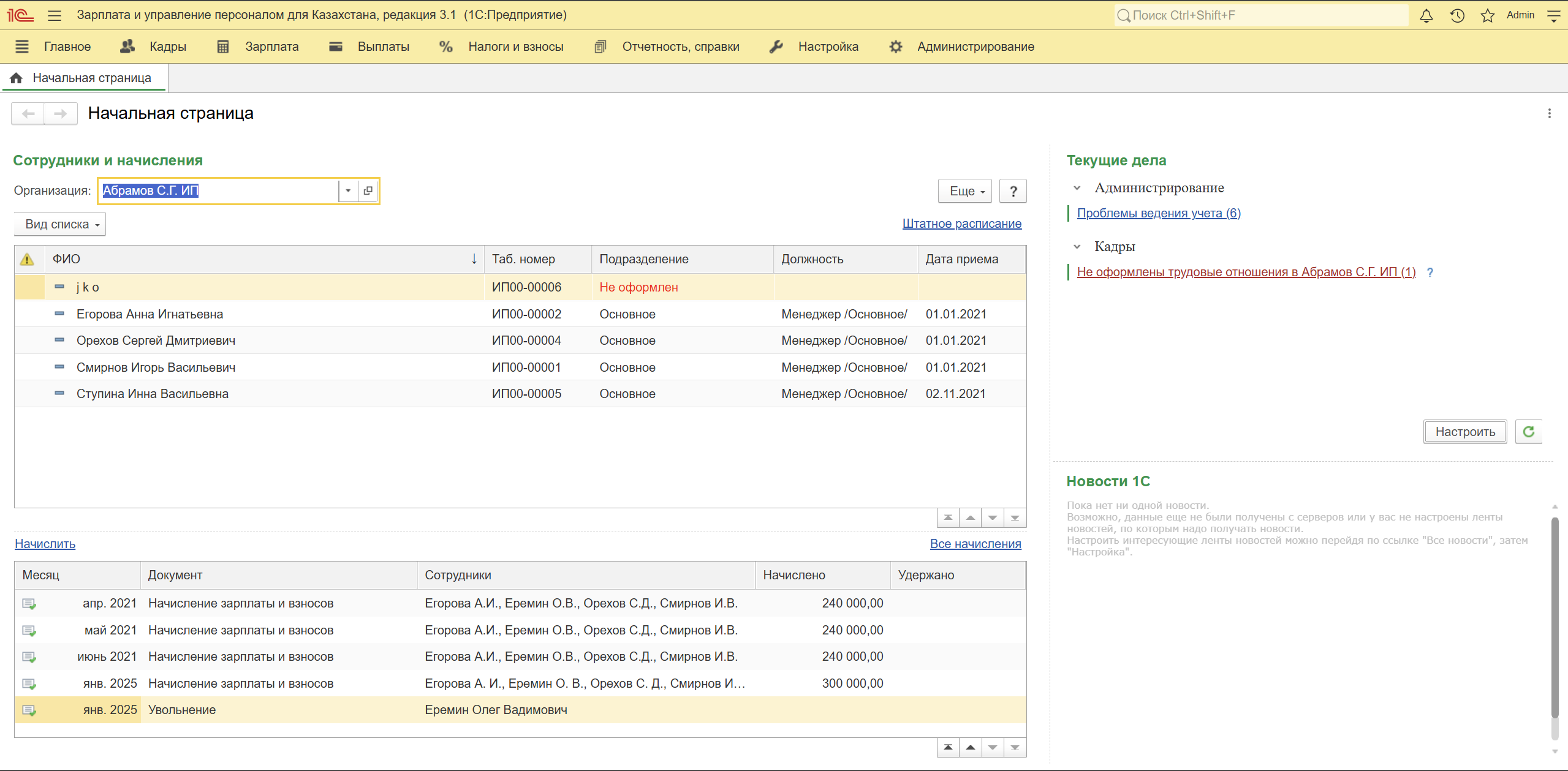Screen dimensions: 1568x771
Task: Open the history clock icon
Action: (x=1457, y=15)
